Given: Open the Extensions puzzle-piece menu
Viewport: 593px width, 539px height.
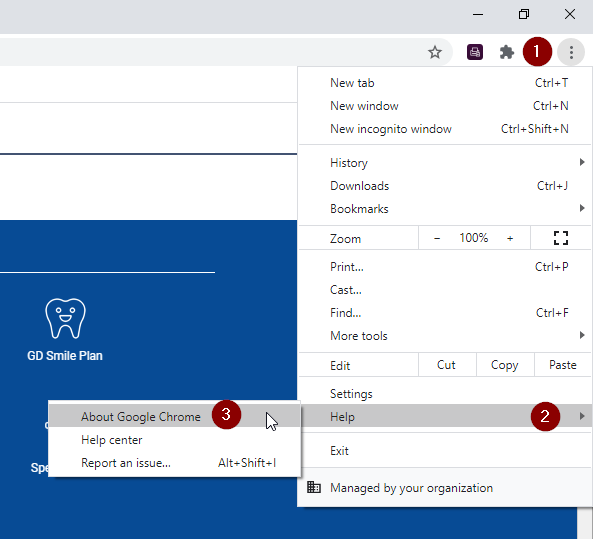Looking at the screenshot, I should pyautogui.click(x=506, y=52).
